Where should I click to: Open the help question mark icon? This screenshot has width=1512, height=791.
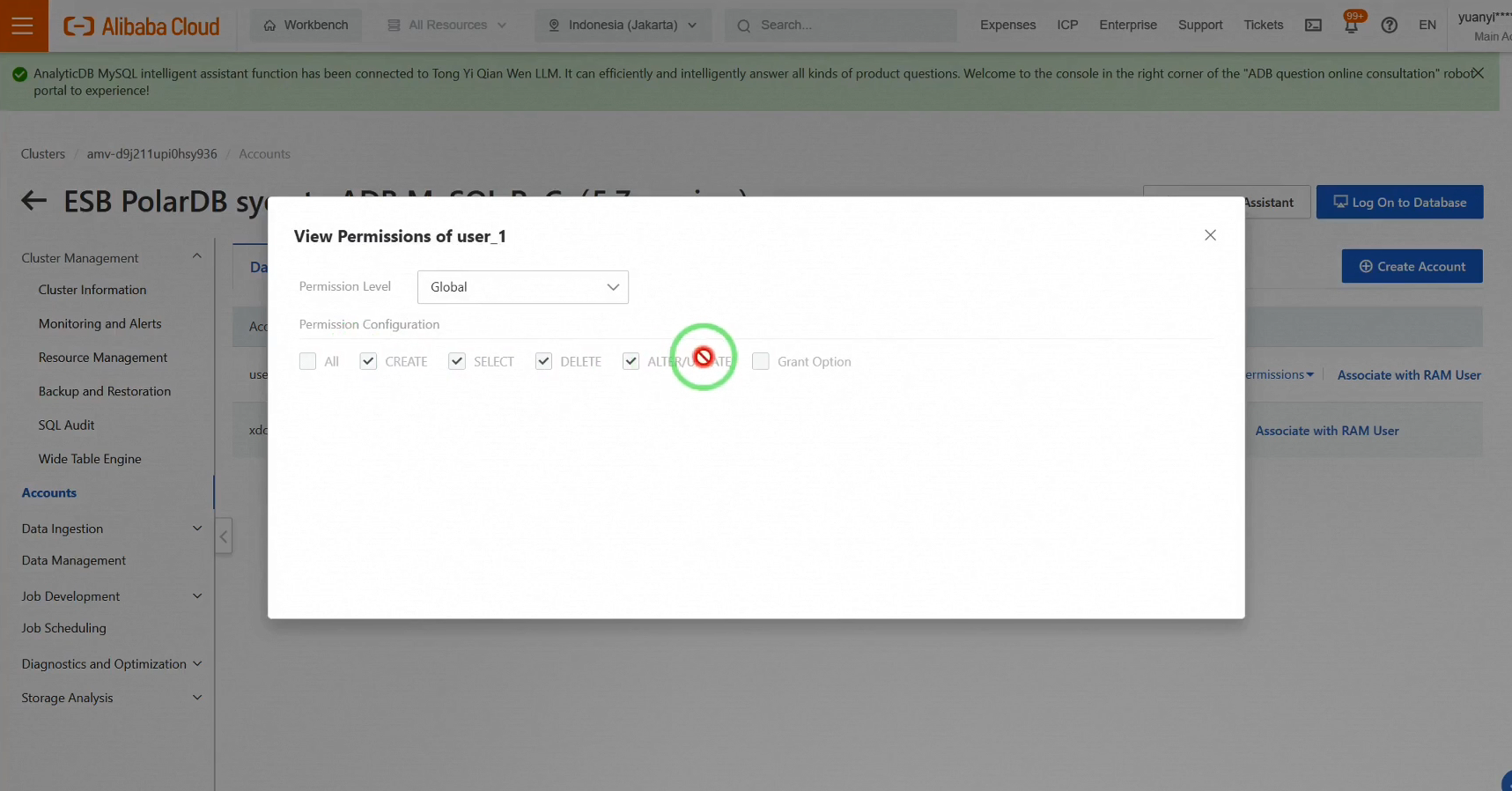pos(1389,26)
